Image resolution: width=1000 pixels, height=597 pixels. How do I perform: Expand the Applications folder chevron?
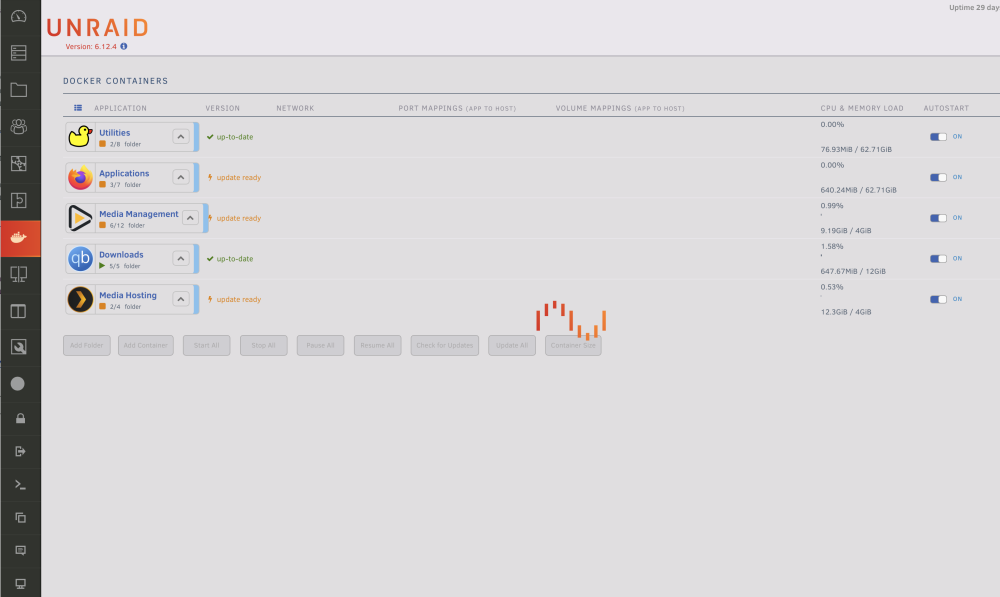[181, 177]
